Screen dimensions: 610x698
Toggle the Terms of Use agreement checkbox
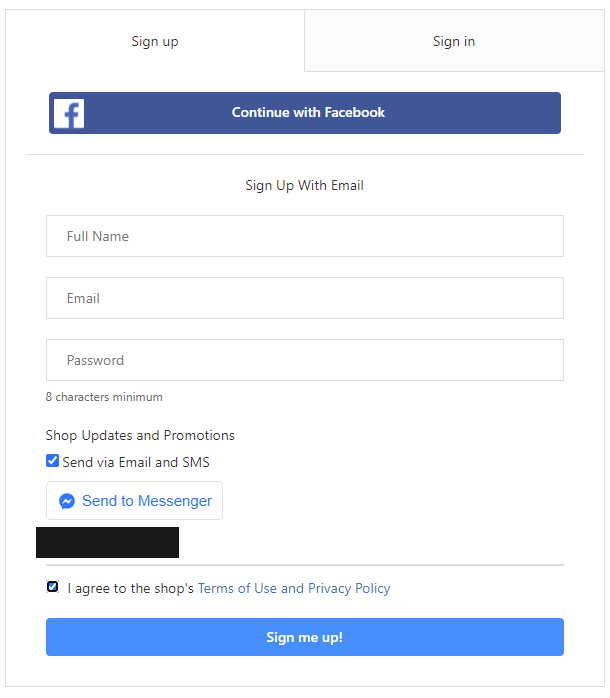click(x=53, y=587)
